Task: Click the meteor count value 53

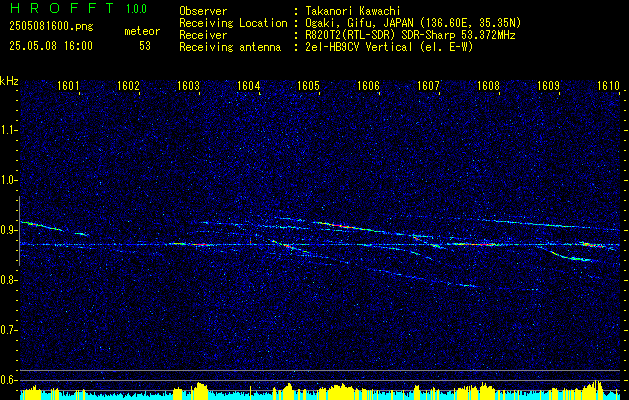Action: coord(145,46)
